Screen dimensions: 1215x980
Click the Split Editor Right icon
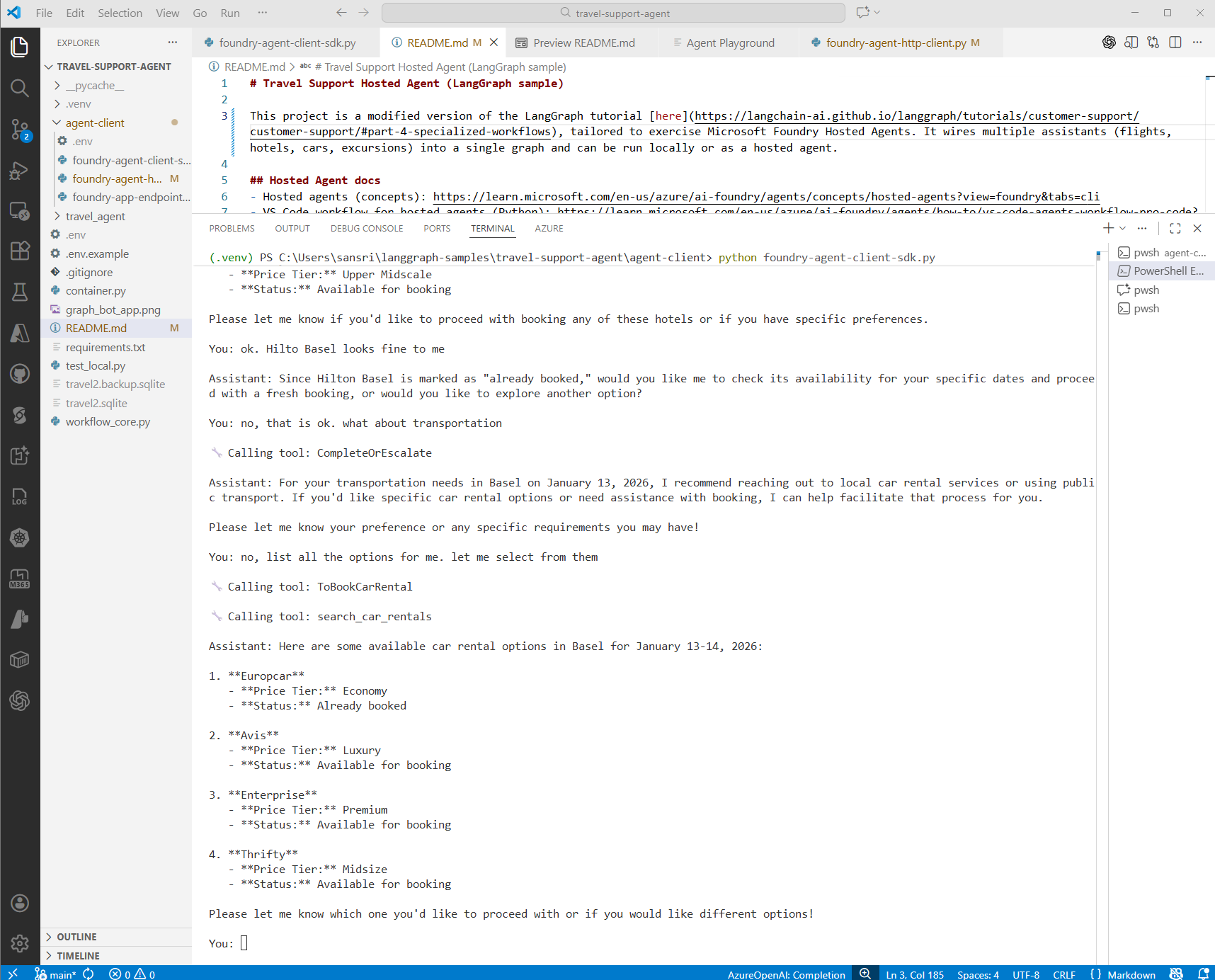(1175, 42)
